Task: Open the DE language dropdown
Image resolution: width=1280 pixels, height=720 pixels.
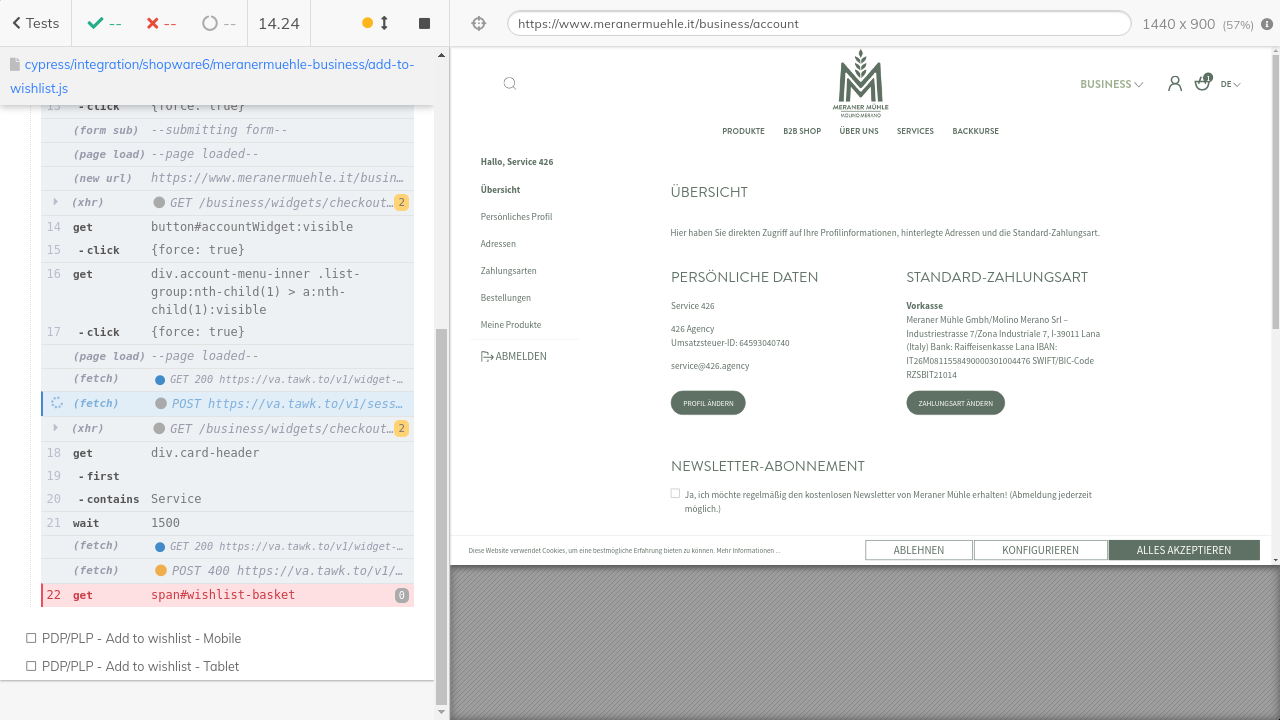Action: 1230,84
